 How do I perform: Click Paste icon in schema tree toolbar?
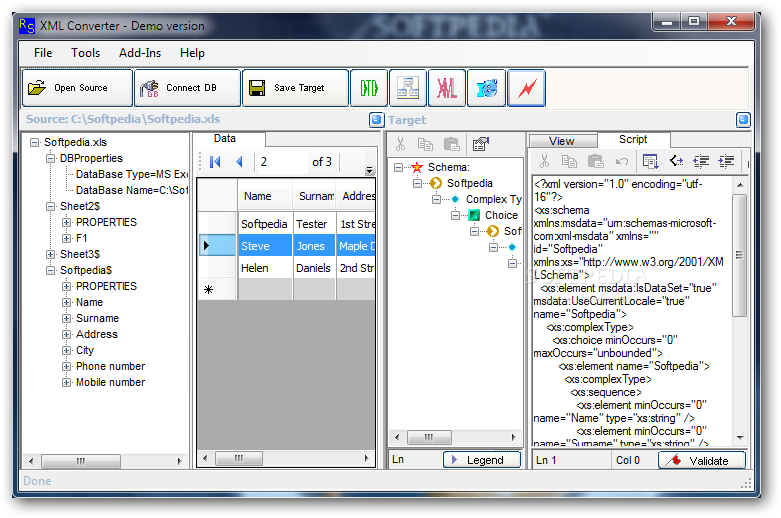pyautogui.click(x=451, y=144)
